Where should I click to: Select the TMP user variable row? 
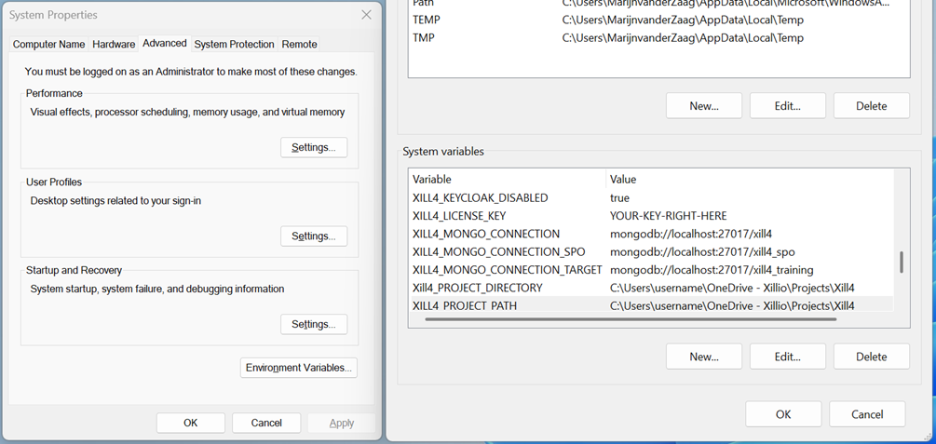(657, 38)
